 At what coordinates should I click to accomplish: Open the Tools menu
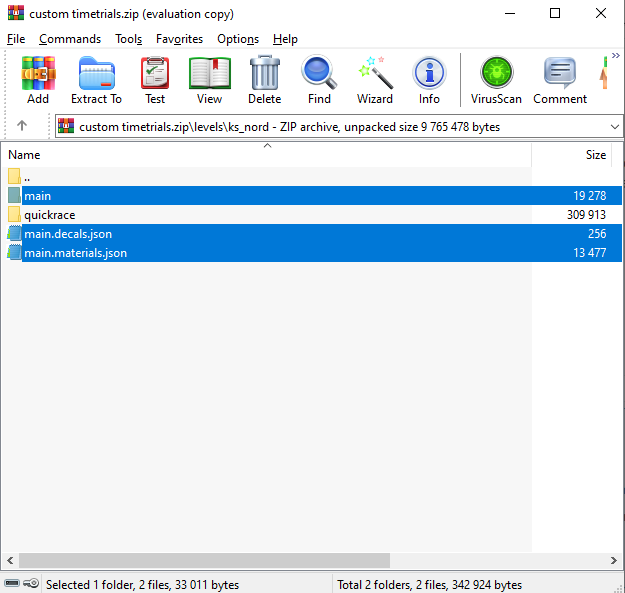[x=128, y=39]
